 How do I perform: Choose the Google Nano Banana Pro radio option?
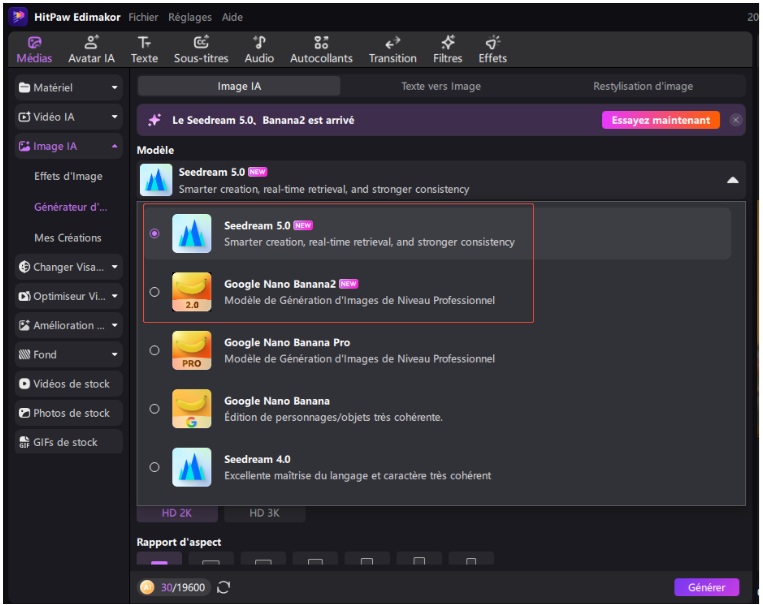154,350
